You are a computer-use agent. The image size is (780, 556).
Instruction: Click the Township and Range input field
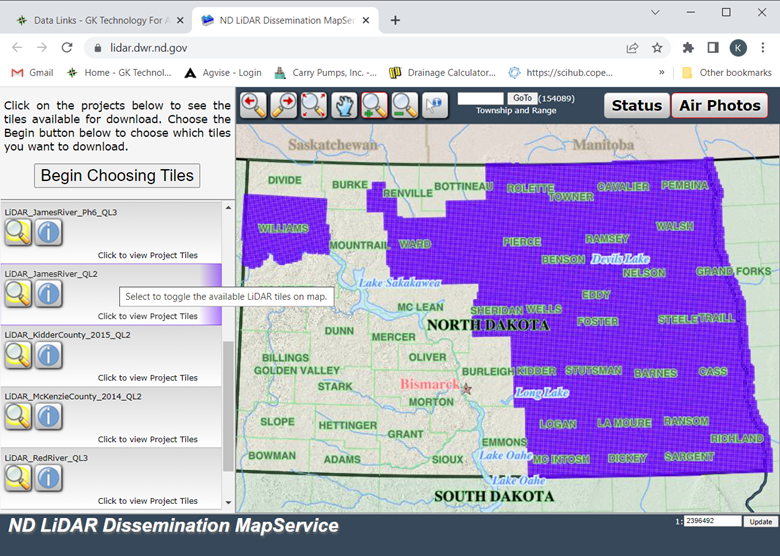click(x=480, y=98)
